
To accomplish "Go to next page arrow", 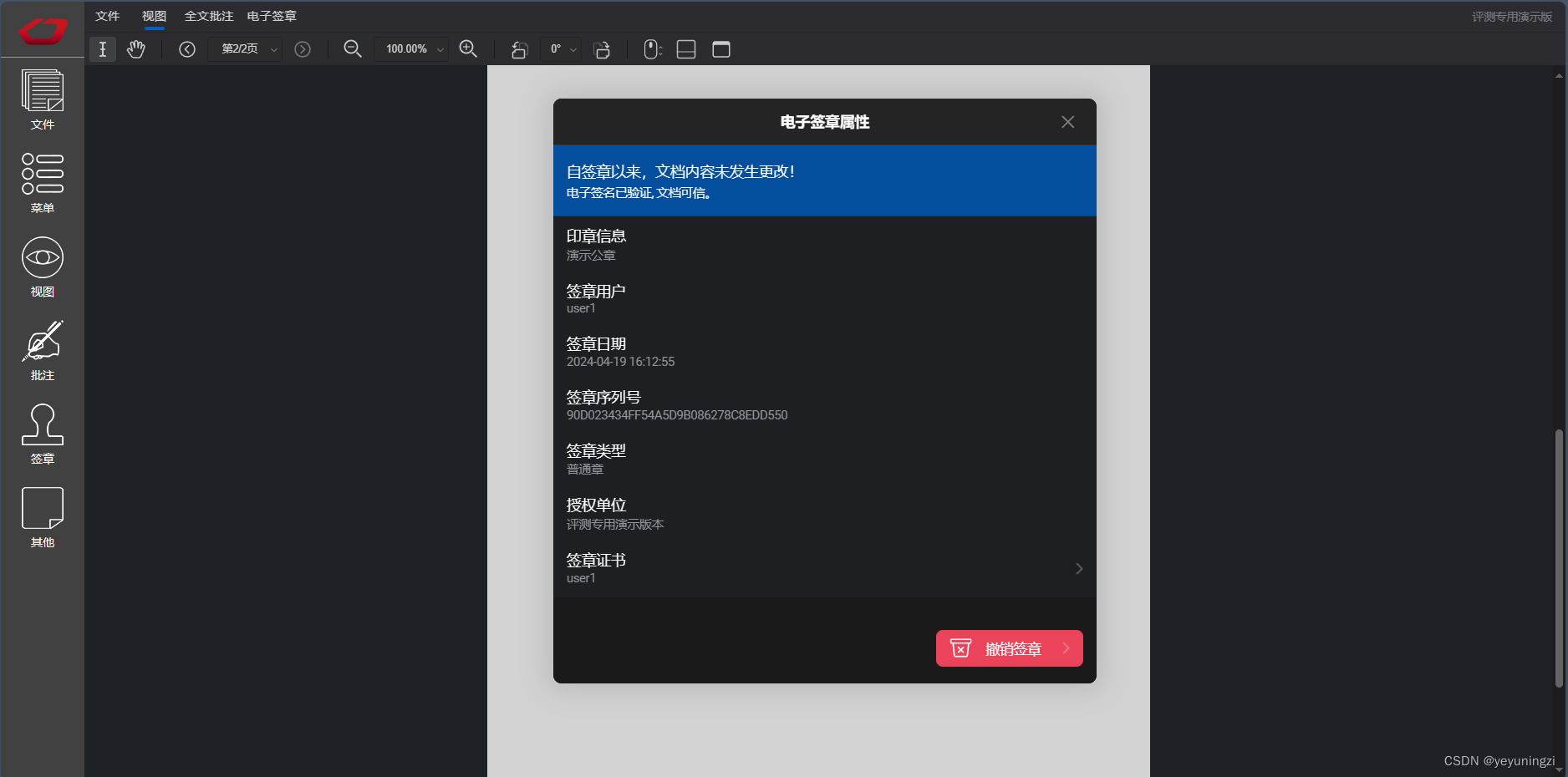I will (303, 49).
